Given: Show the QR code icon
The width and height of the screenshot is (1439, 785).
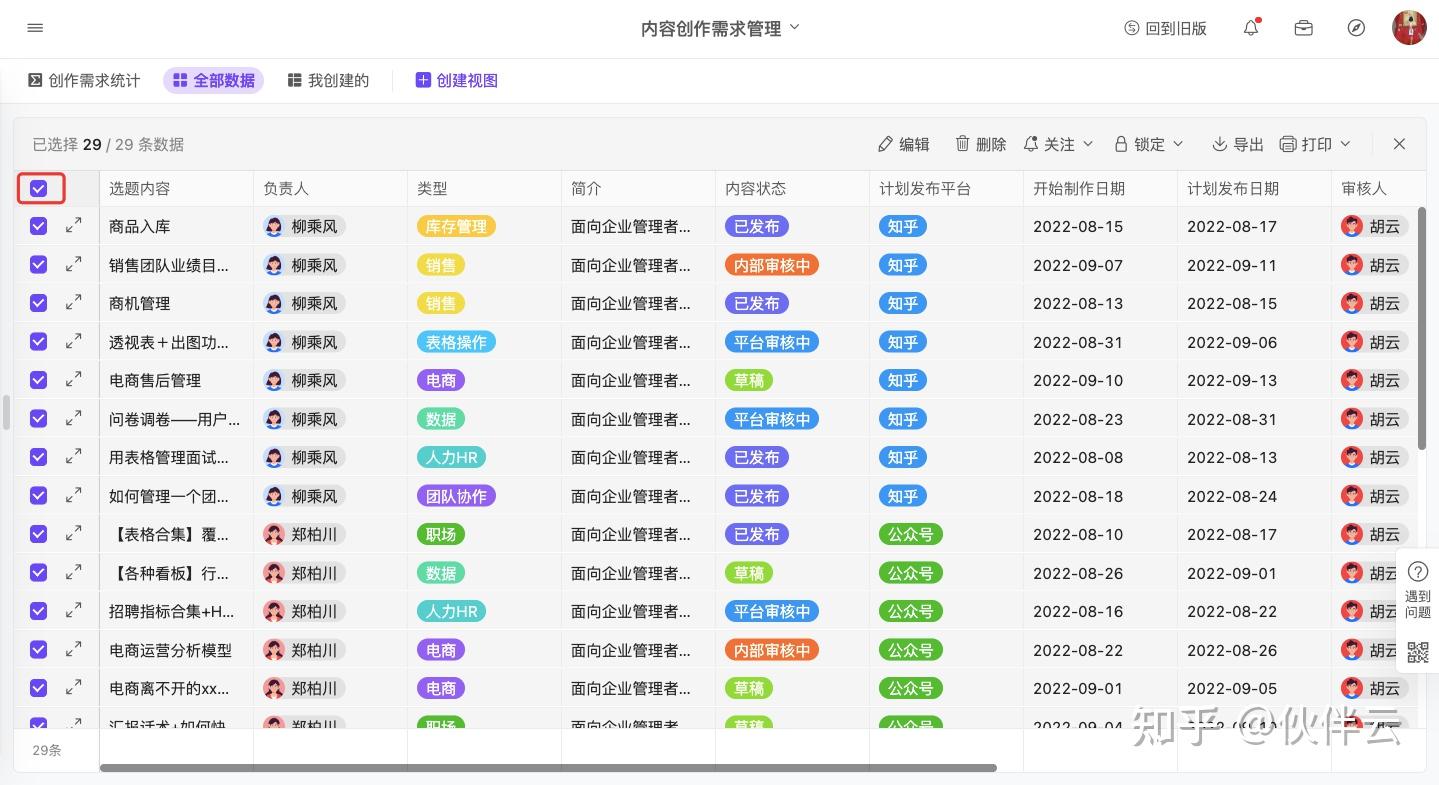Looking at the screenshot, I should pyautogui.click(x=1417, y=652).
